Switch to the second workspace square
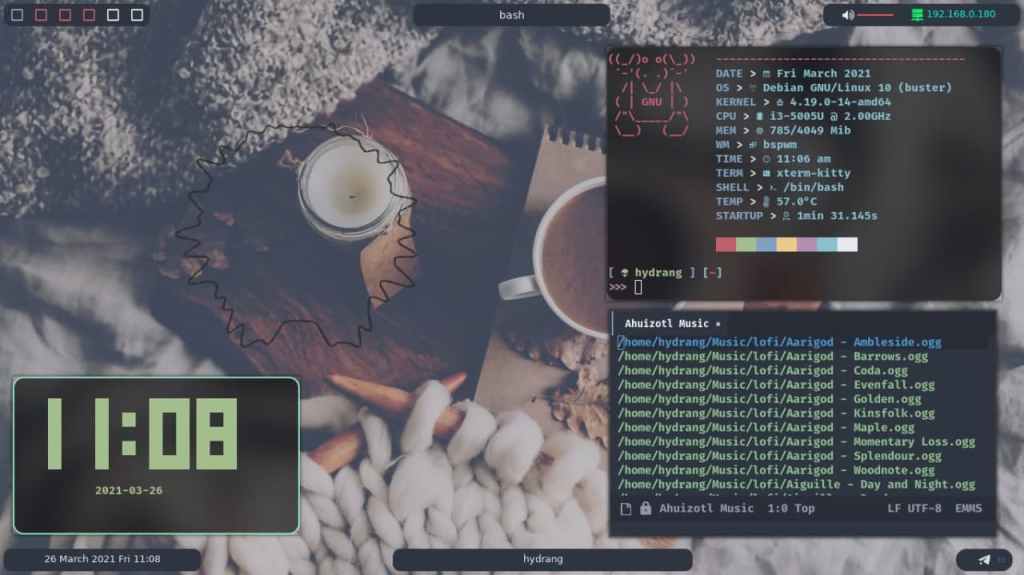 point(41,15)
